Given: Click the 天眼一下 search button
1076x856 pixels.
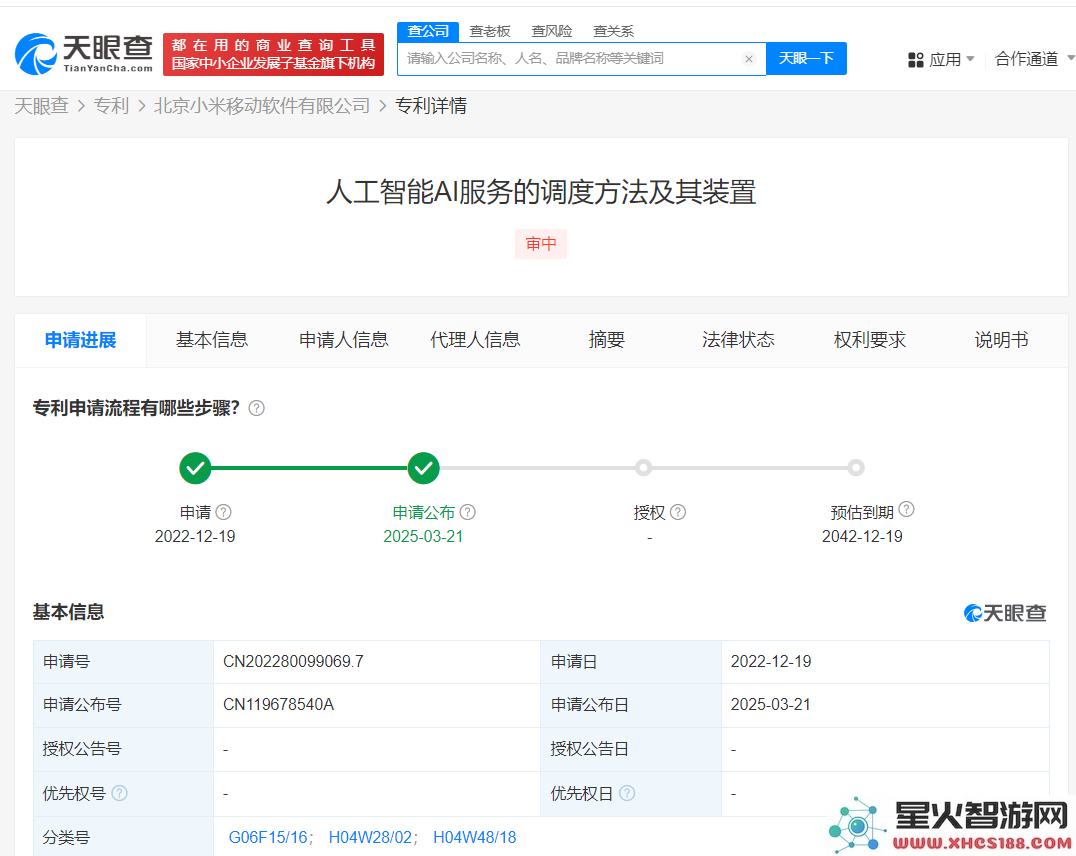Looking at the screenshot, I should click(806, 58).
